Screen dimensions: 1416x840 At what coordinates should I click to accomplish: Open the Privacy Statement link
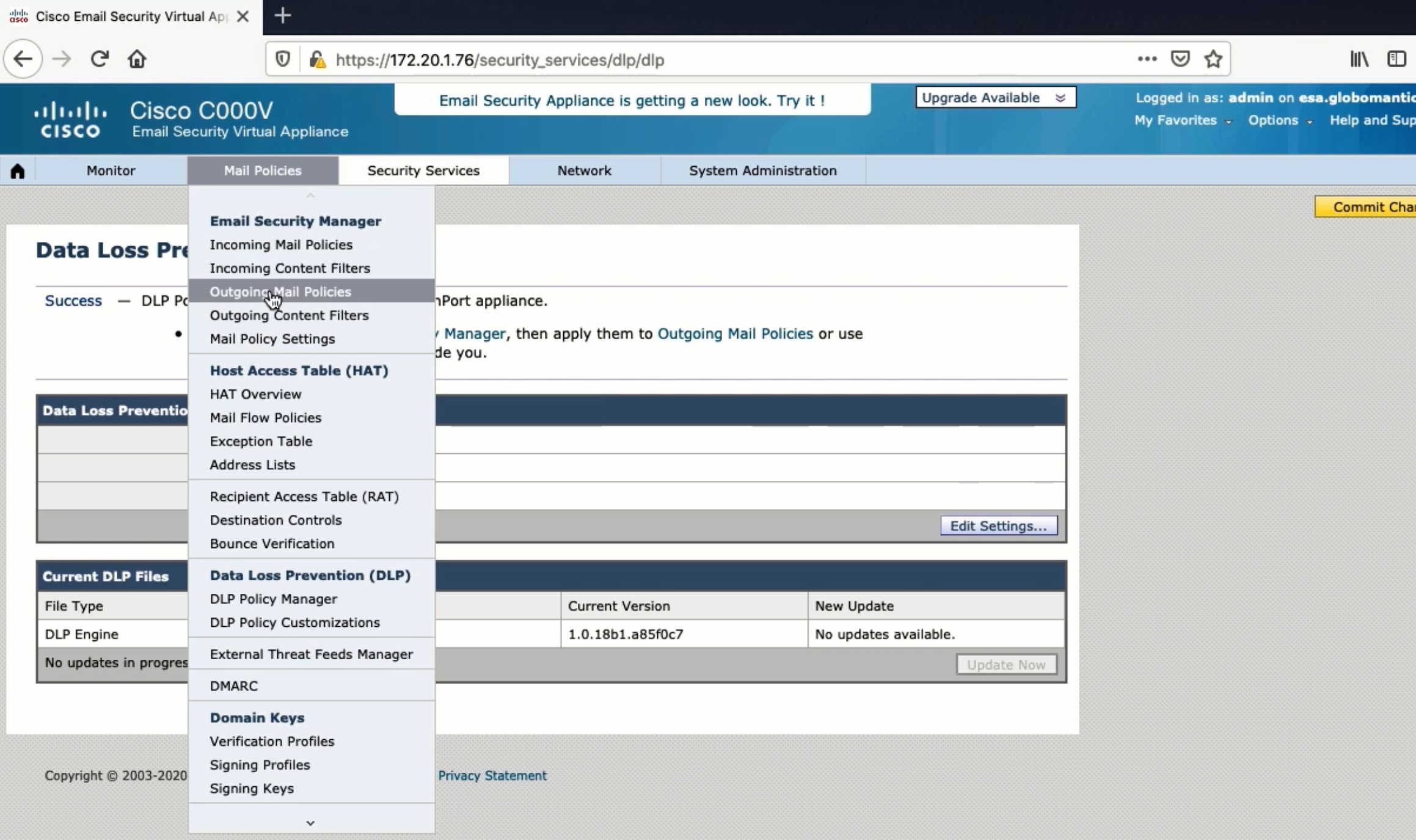pyautogui.click(x=492, y=775)
